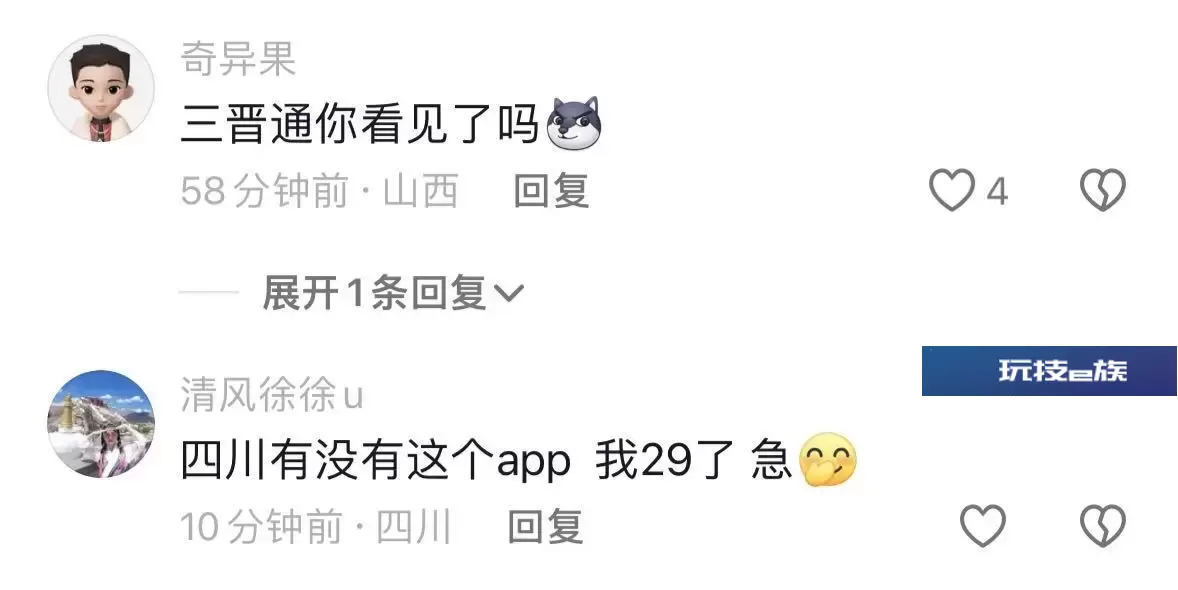
Task: Reply to the 三晋通 comment
Action: point(551,191)
